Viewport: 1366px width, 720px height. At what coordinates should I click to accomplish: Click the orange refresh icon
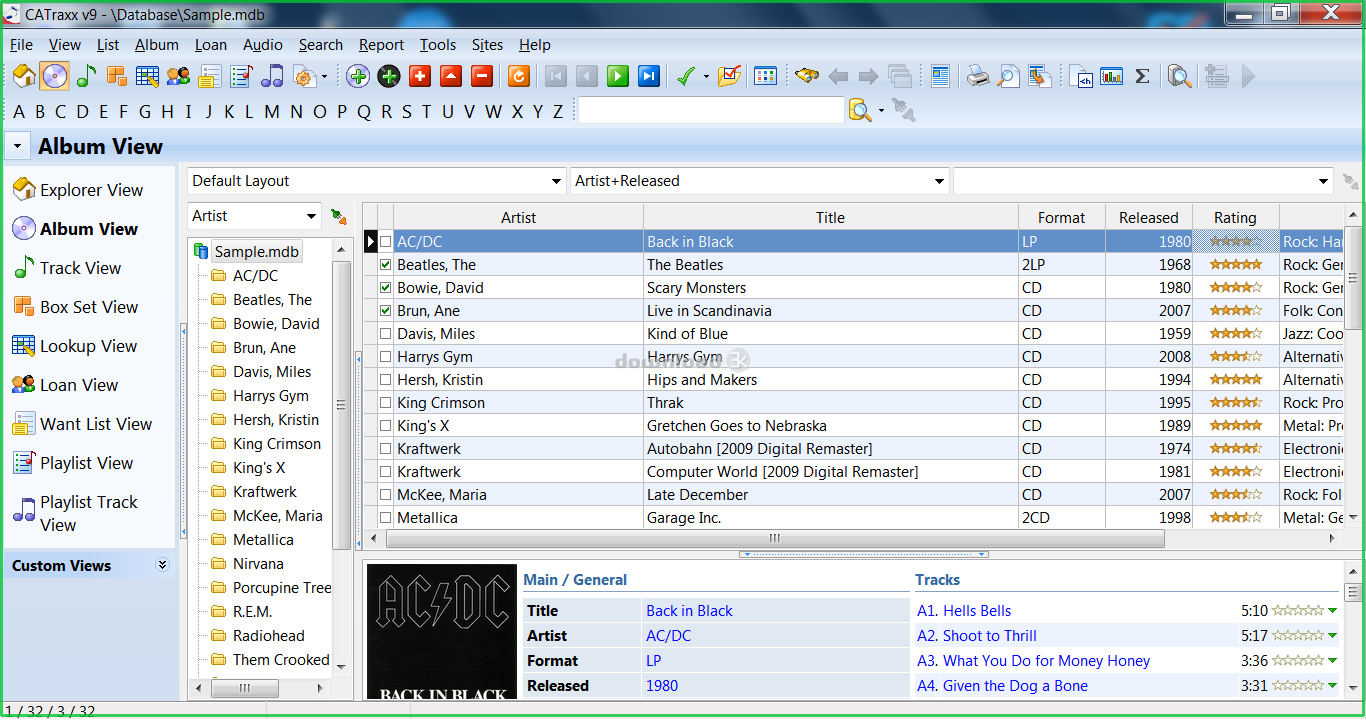click(518, 76)
